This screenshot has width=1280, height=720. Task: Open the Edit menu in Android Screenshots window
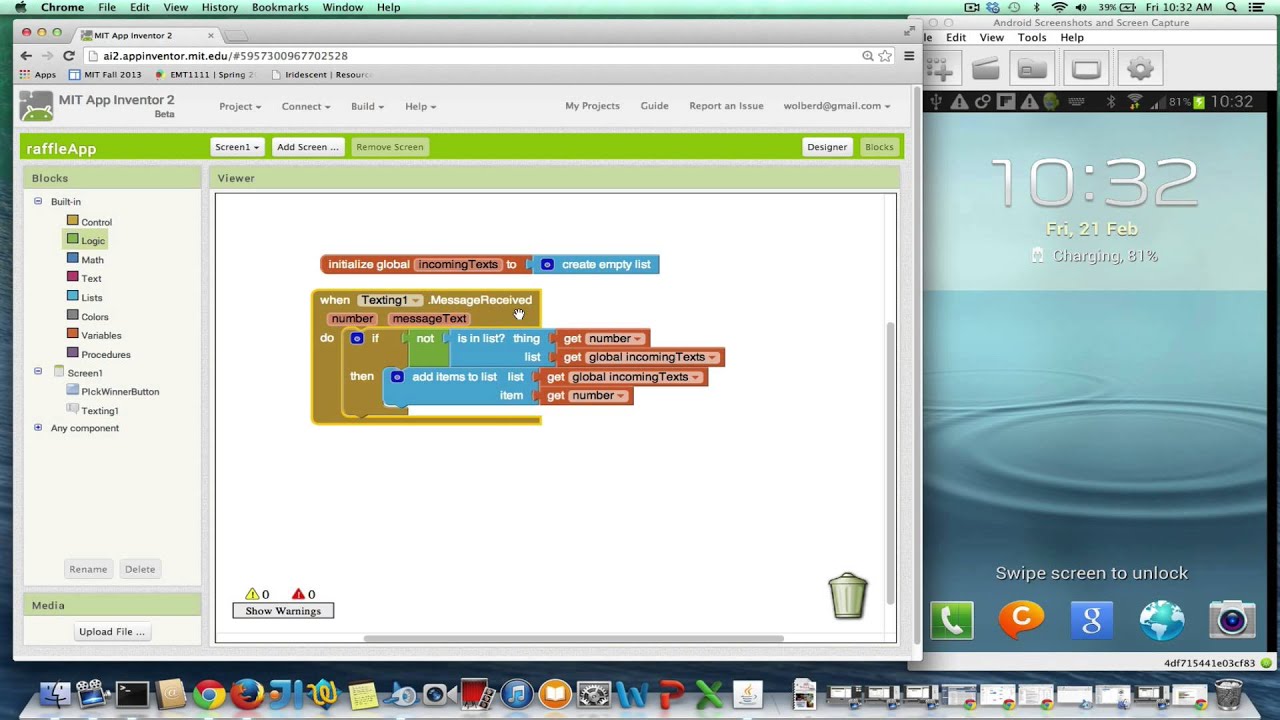[956, 37]
